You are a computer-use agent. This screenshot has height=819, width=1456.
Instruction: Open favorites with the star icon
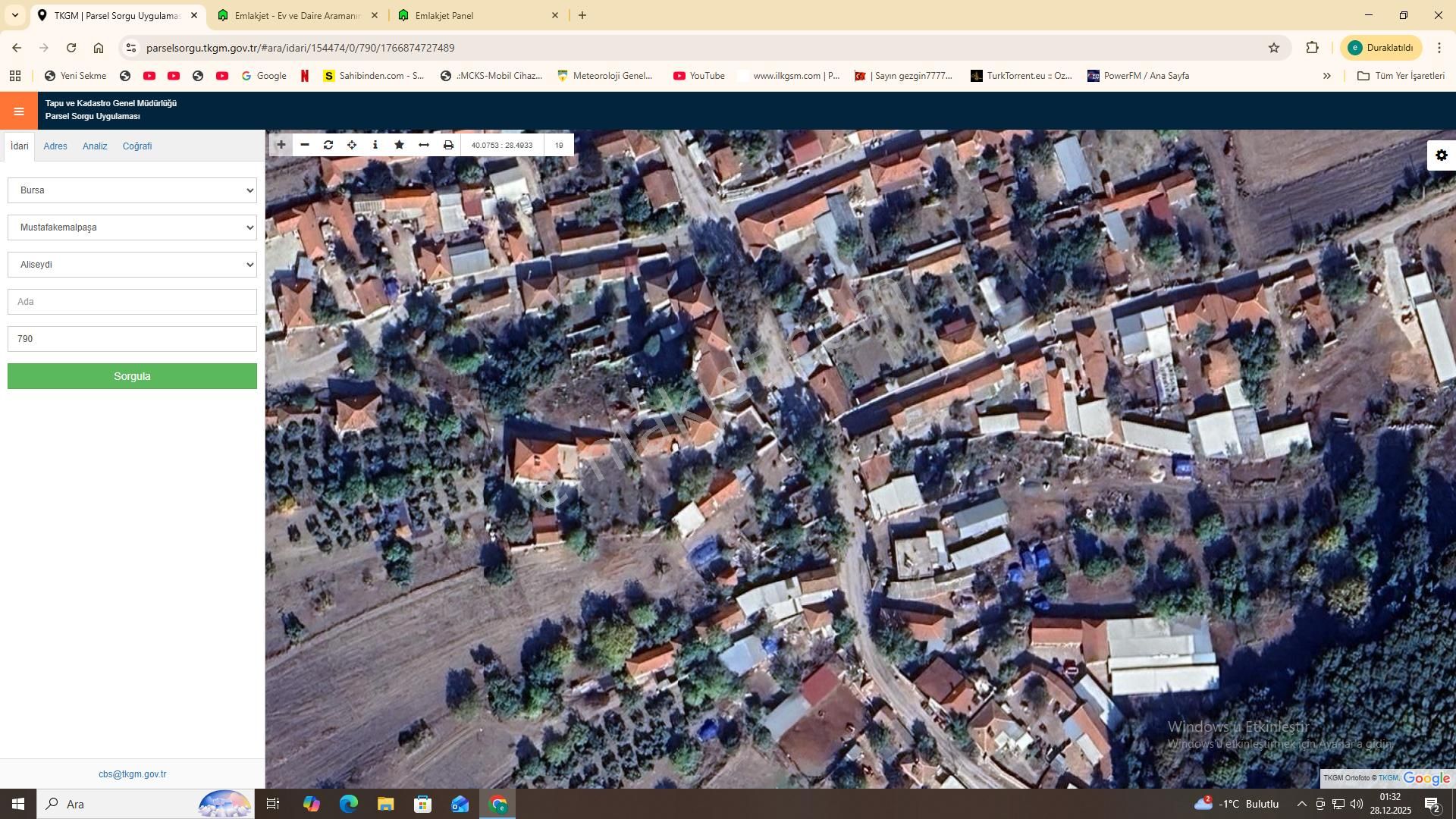point(399,144)
